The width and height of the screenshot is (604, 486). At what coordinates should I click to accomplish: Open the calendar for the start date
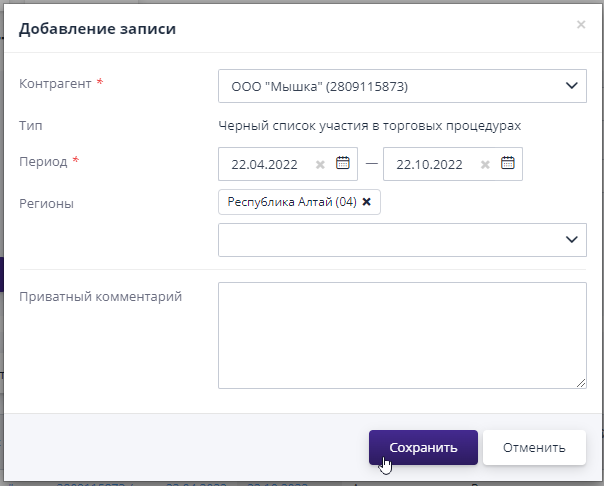(x=343, y=164)
